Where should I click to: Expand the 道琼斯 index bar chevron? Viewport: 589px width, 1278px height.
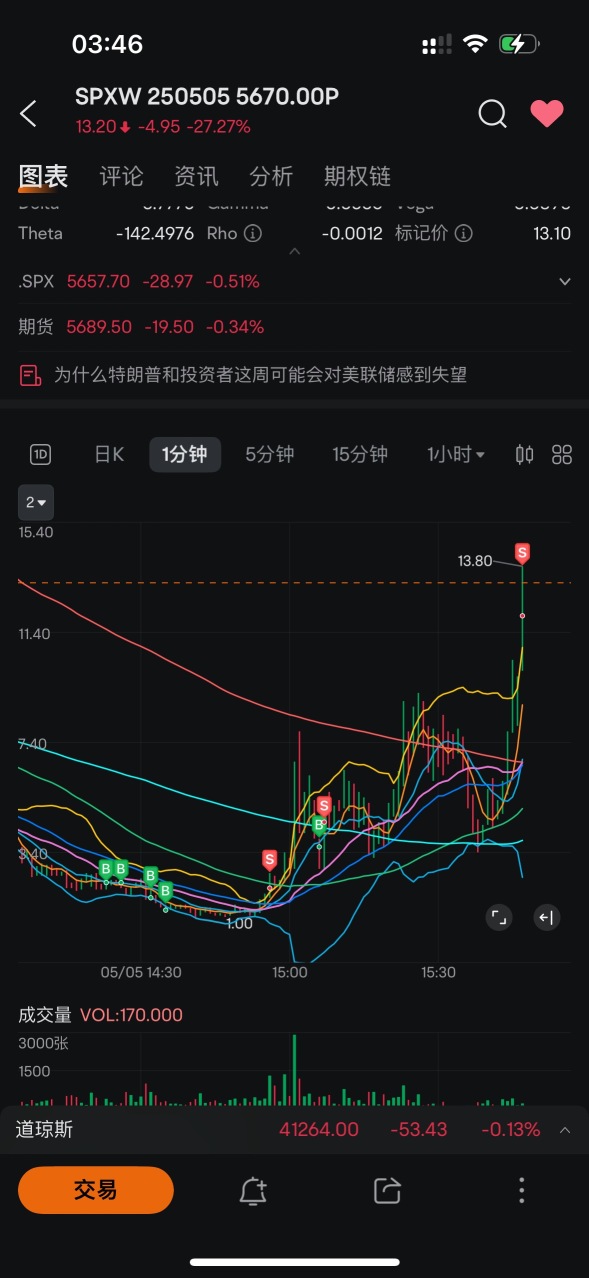[565, 1130]
